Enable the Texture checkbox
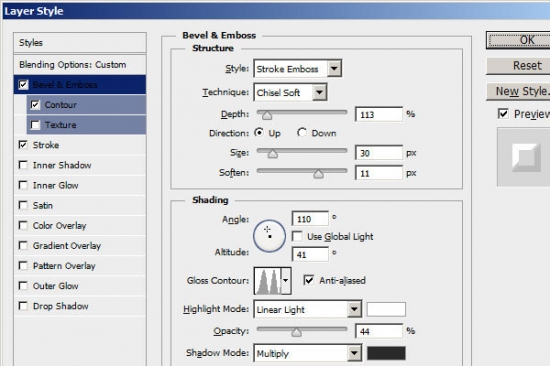The height and width of the screenshot is (366, 550). (35, 125)
